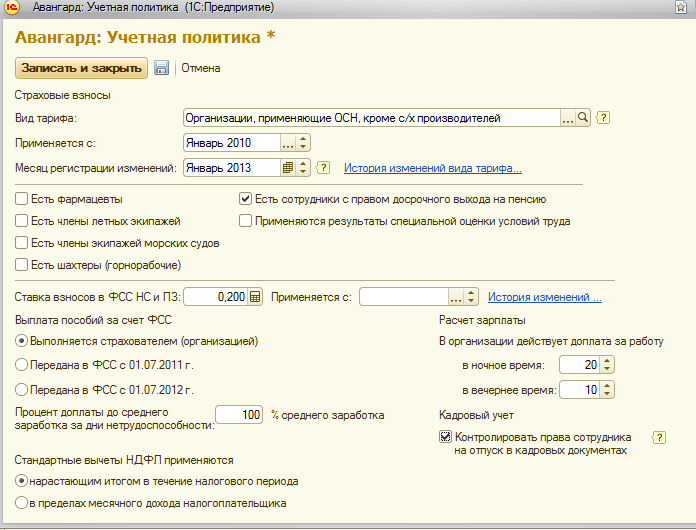The height and width of the screenshot is (530, 696).
Task: Enable Применяются результаты специальной оценки условий труда
Action: click(x=245, y=221)
